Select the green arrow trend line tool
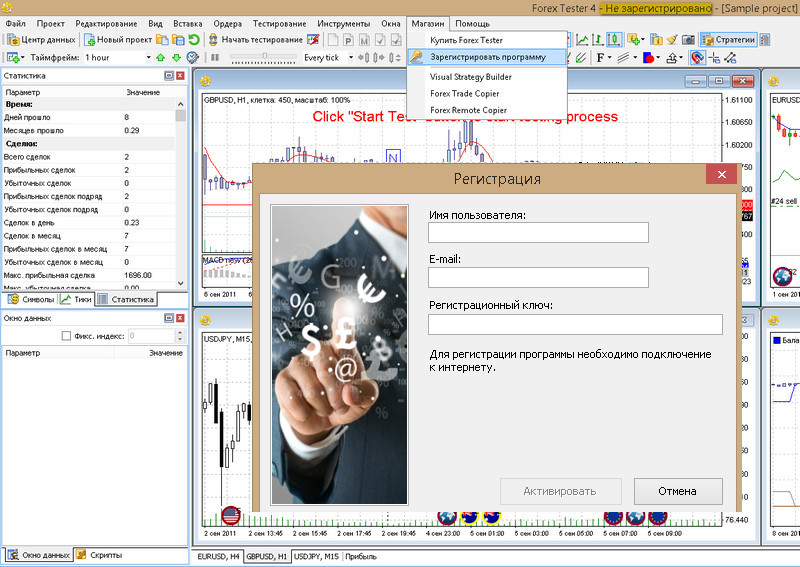Viewport: 800px width, 567px height. [x=581, y=58]
